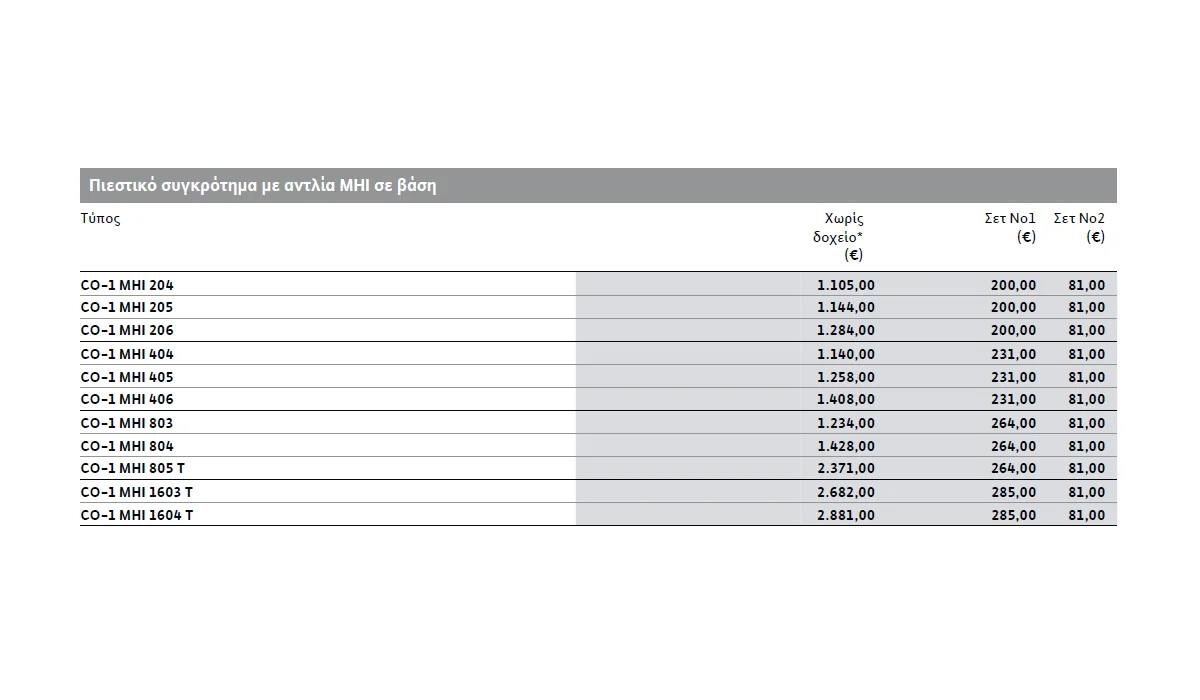Select the CO-1 MHI 1604 T model
This screenshot has width=1200, height=700.
pos(137,515)
